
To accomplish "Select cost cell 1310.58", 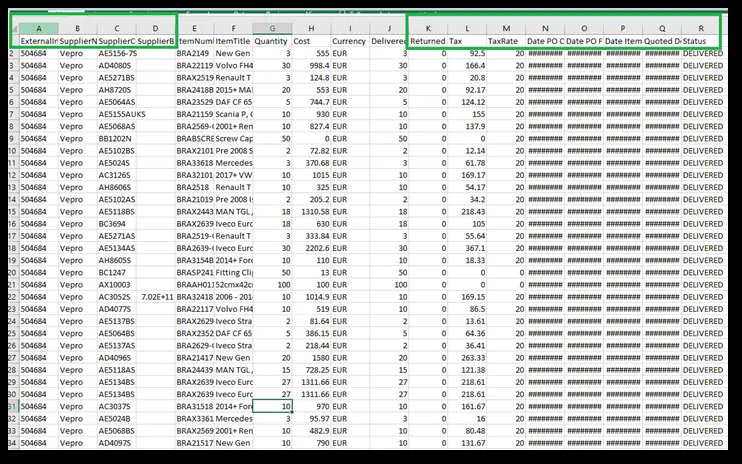I will click(311, 212).
